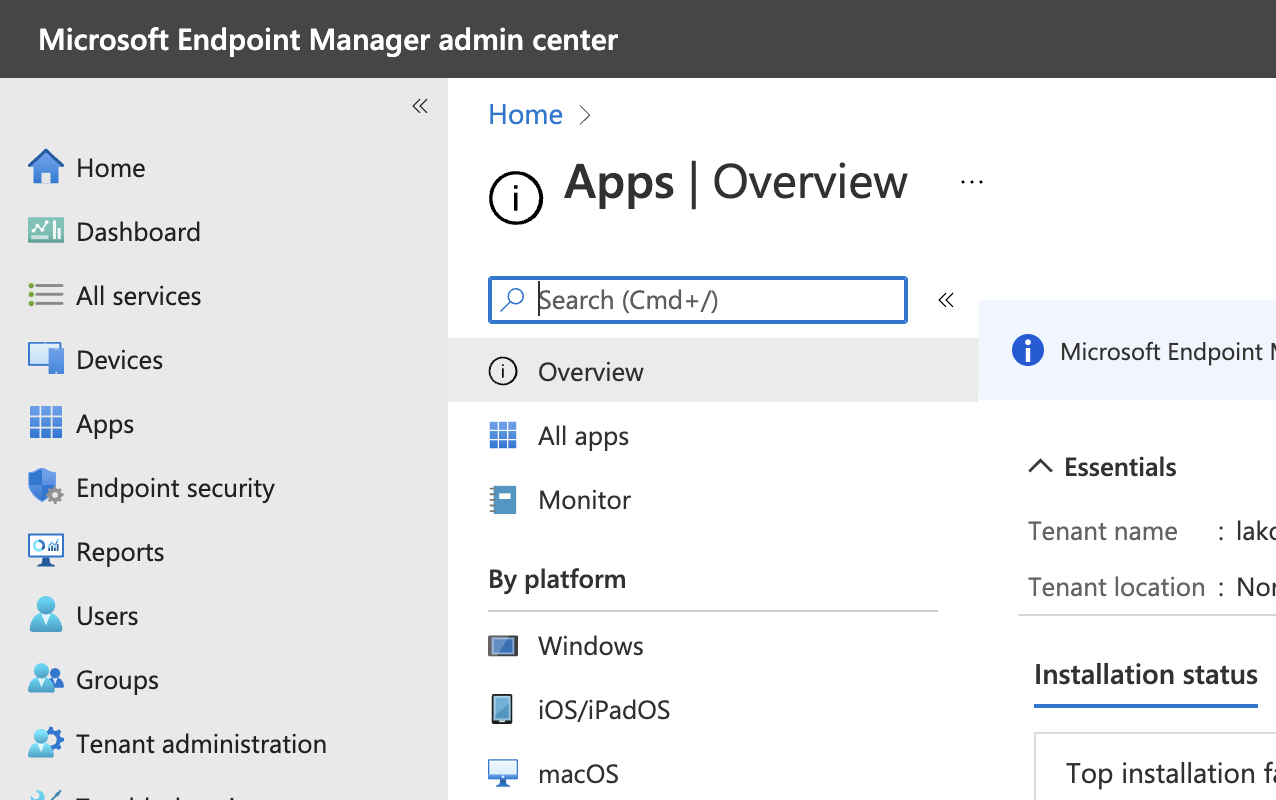Click the blue info banner icon
This screenshot has height=800, width=1276.
(1028, 350)
